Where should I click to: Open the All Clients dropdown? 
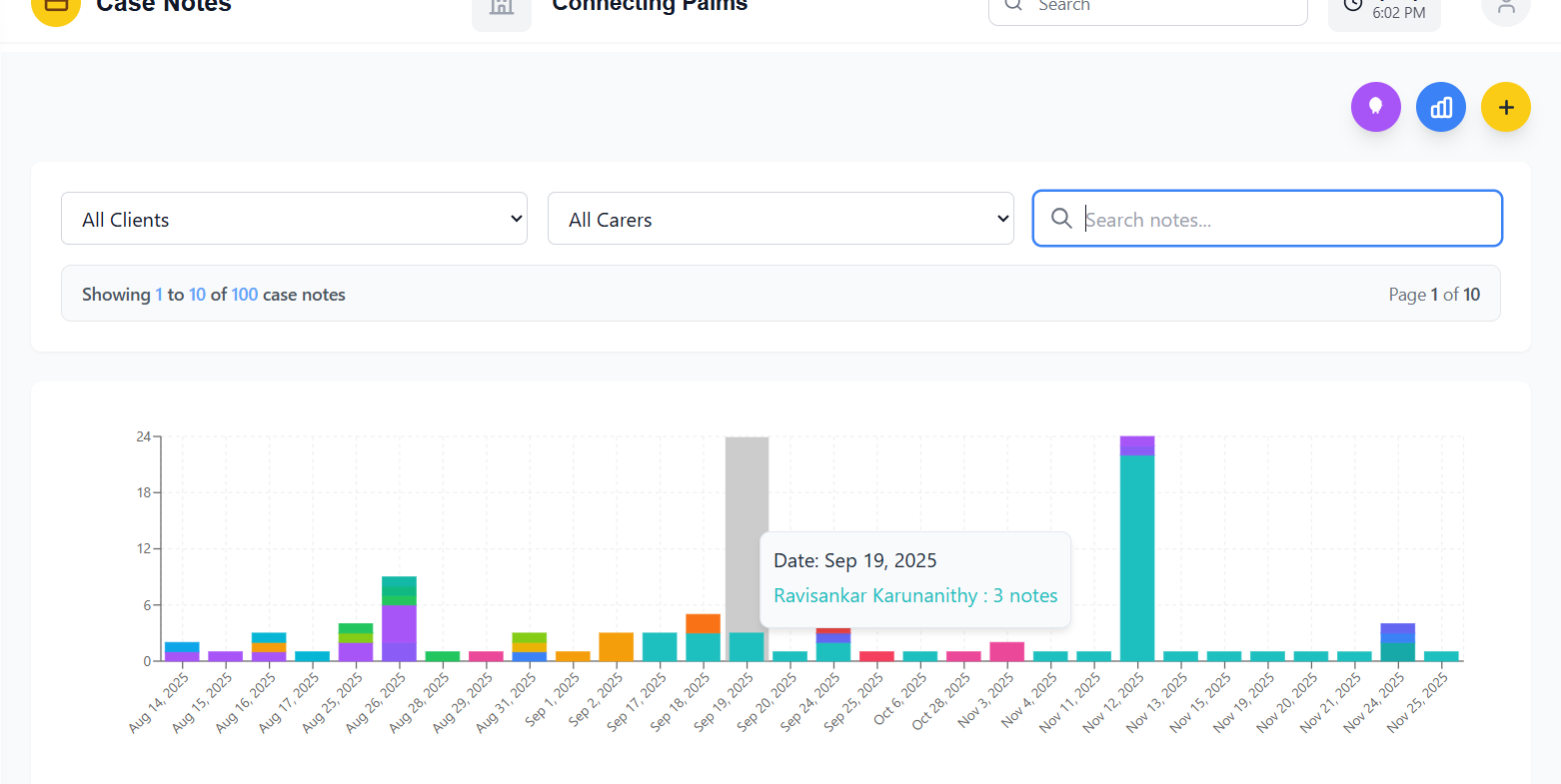[294, 219]
